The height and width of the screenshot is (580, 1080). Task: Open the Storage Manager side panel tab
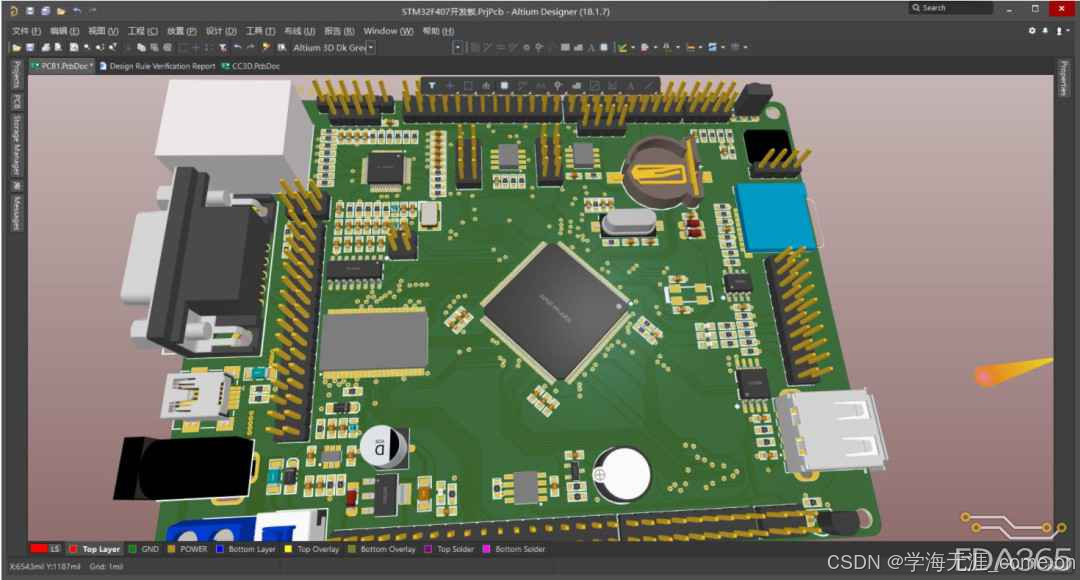click(16, 145)
